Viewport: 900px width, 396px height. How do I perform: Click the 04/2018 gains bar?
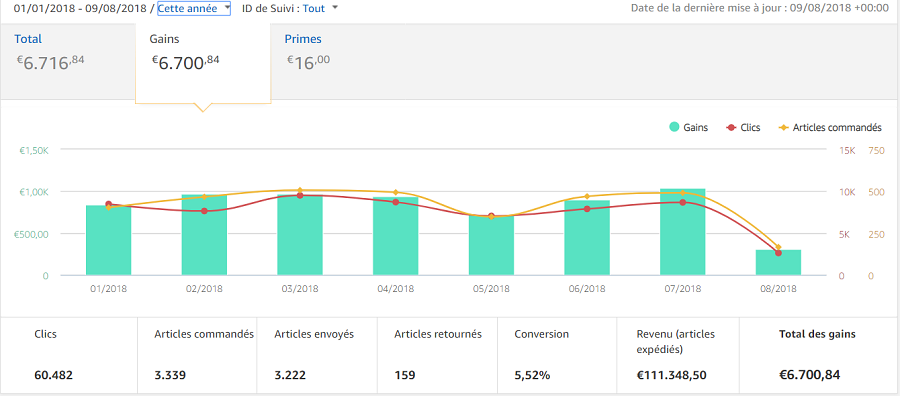pos(395,236)
